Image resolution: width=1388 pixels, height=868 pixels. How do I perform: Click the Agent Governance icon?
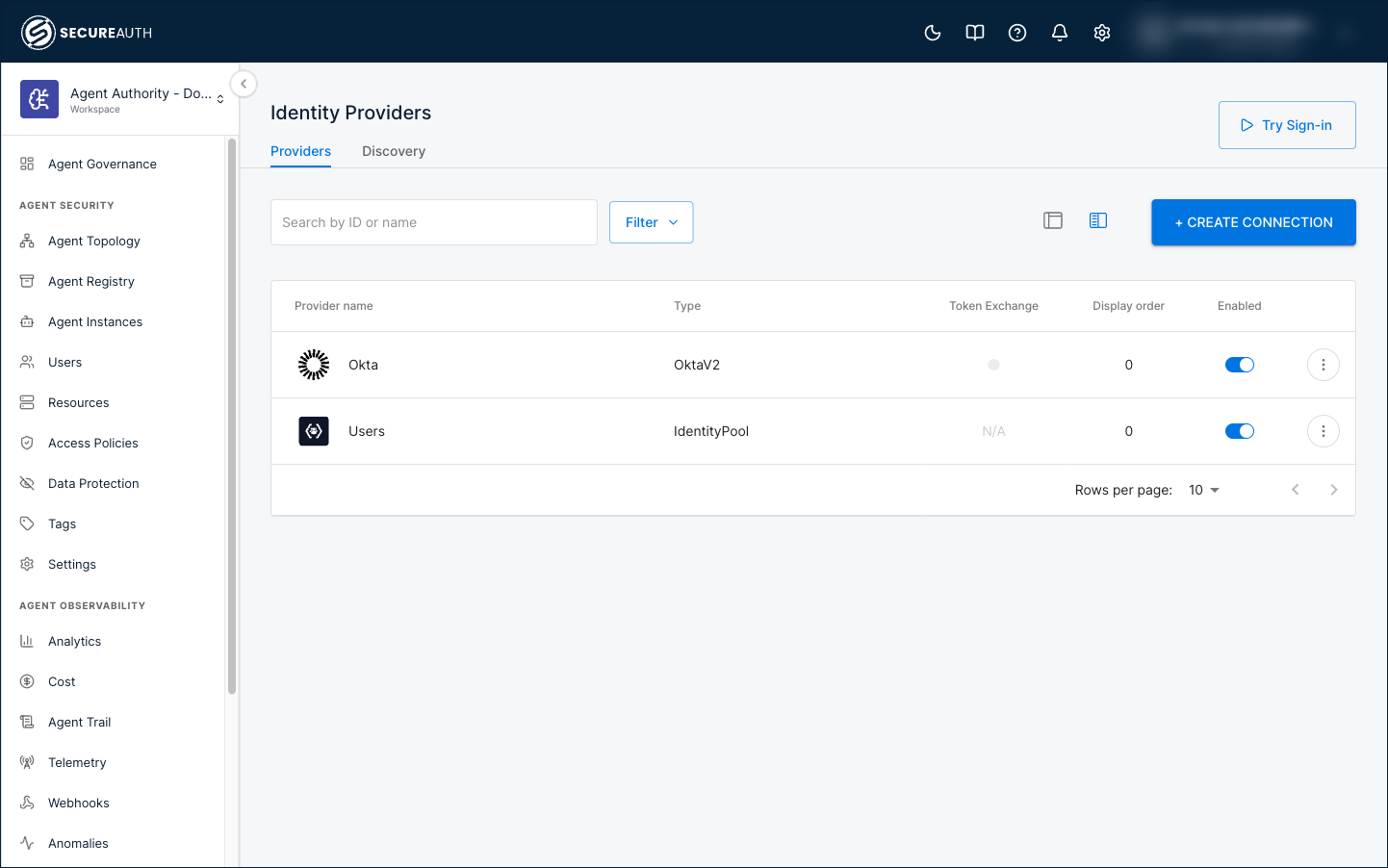click(x=27, y=164)
